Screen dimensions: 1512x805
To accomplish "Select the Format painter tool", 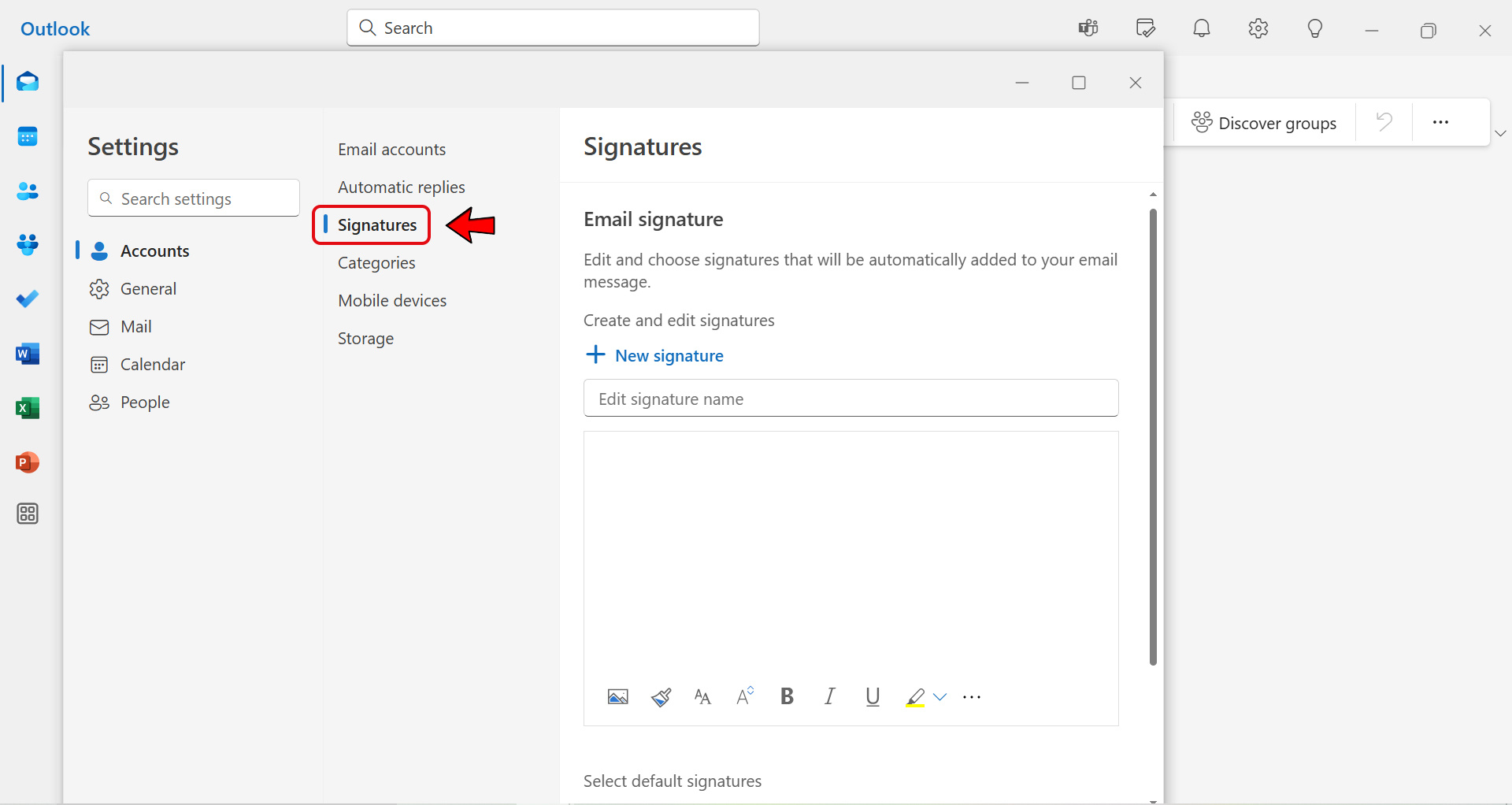I will click(661, 697).
